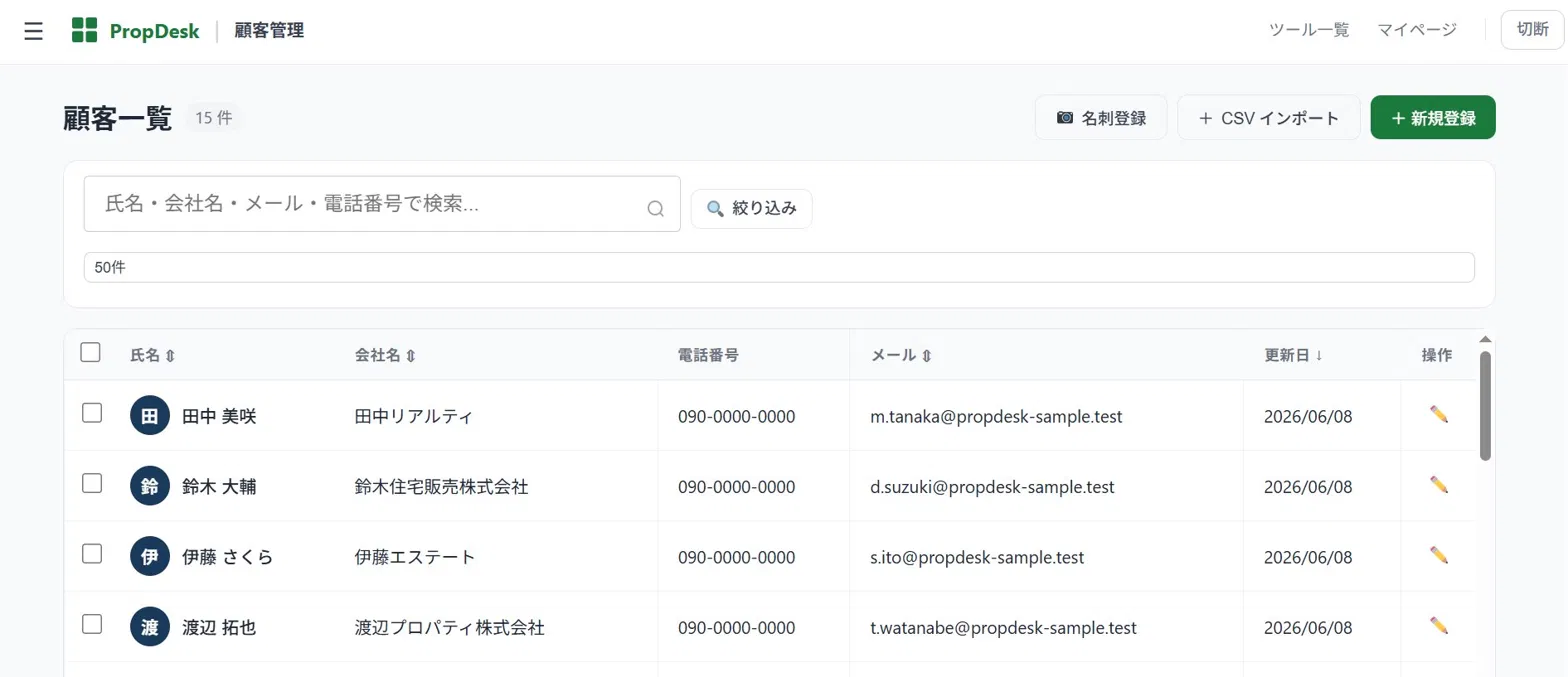Click email d.suzuki@propdesk-sample.test
This screenshot has width=1568, height=677.
[992, 487]
